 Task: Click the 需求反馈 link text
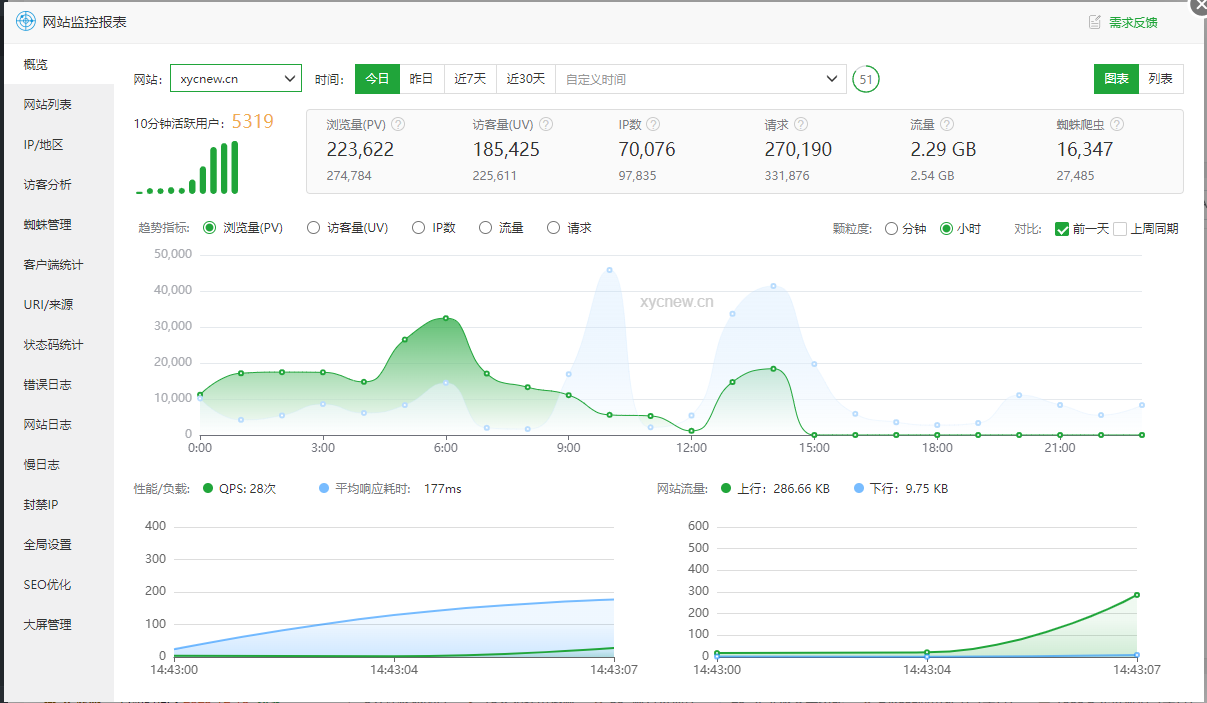(x=1133, y=22)
